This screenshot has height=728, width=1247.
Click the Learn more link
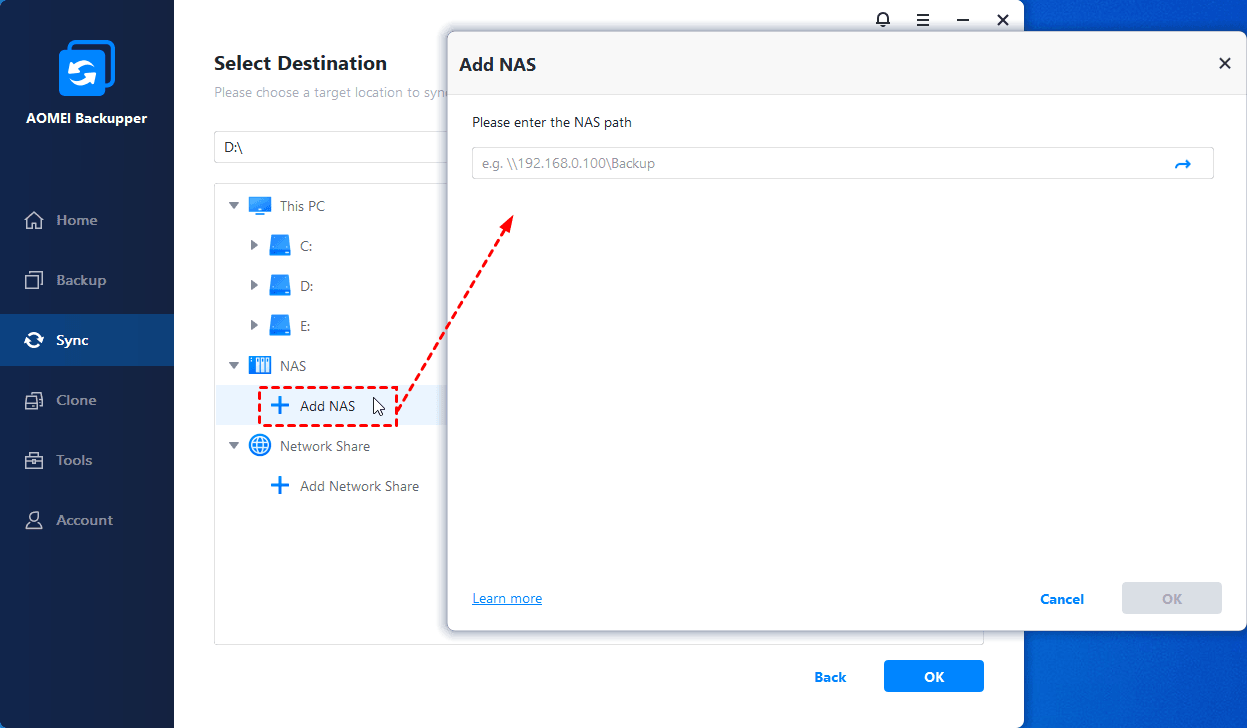[x=507, y=599]
